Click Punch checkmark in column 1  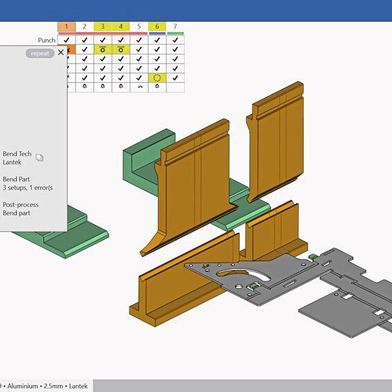[x=66, y=40]
